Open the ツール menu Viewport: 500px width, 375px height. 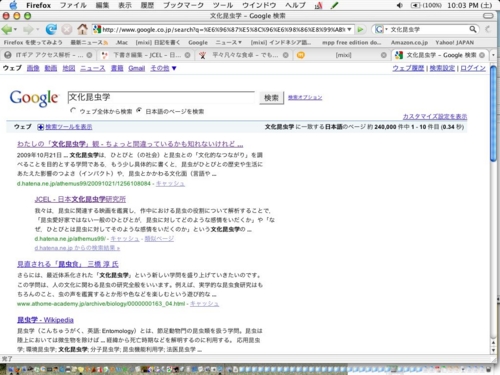pos(223,5)
